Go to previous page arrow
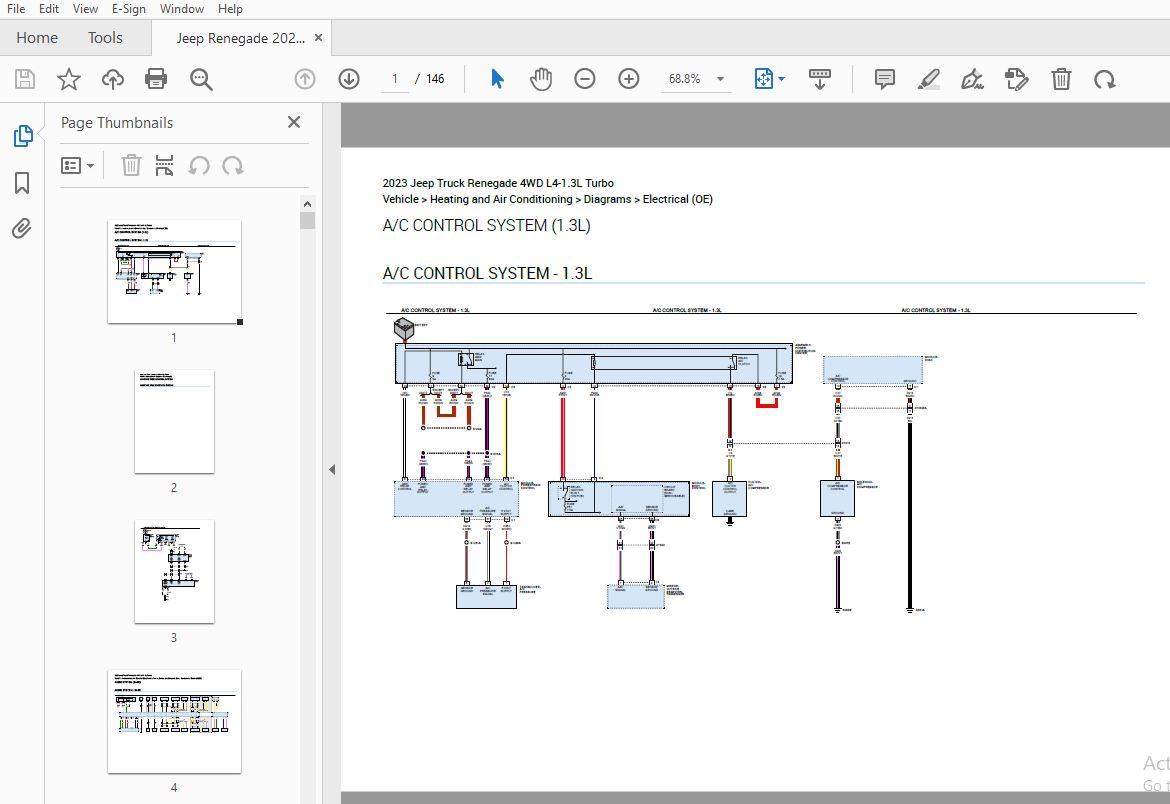Viewport: 1170px width, 804px height. [304, 79]
